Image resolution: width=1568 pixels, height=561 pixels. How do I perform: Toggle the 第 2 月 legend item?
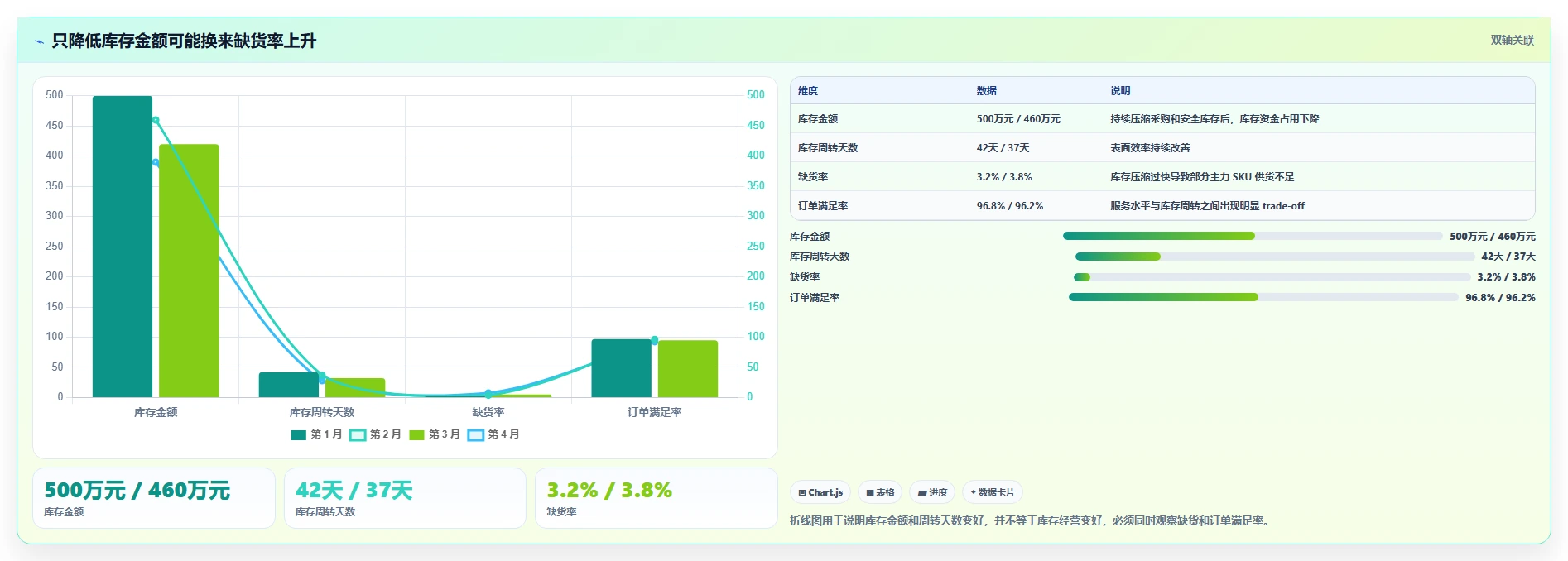pyautogui.click(x=375, y=434)
